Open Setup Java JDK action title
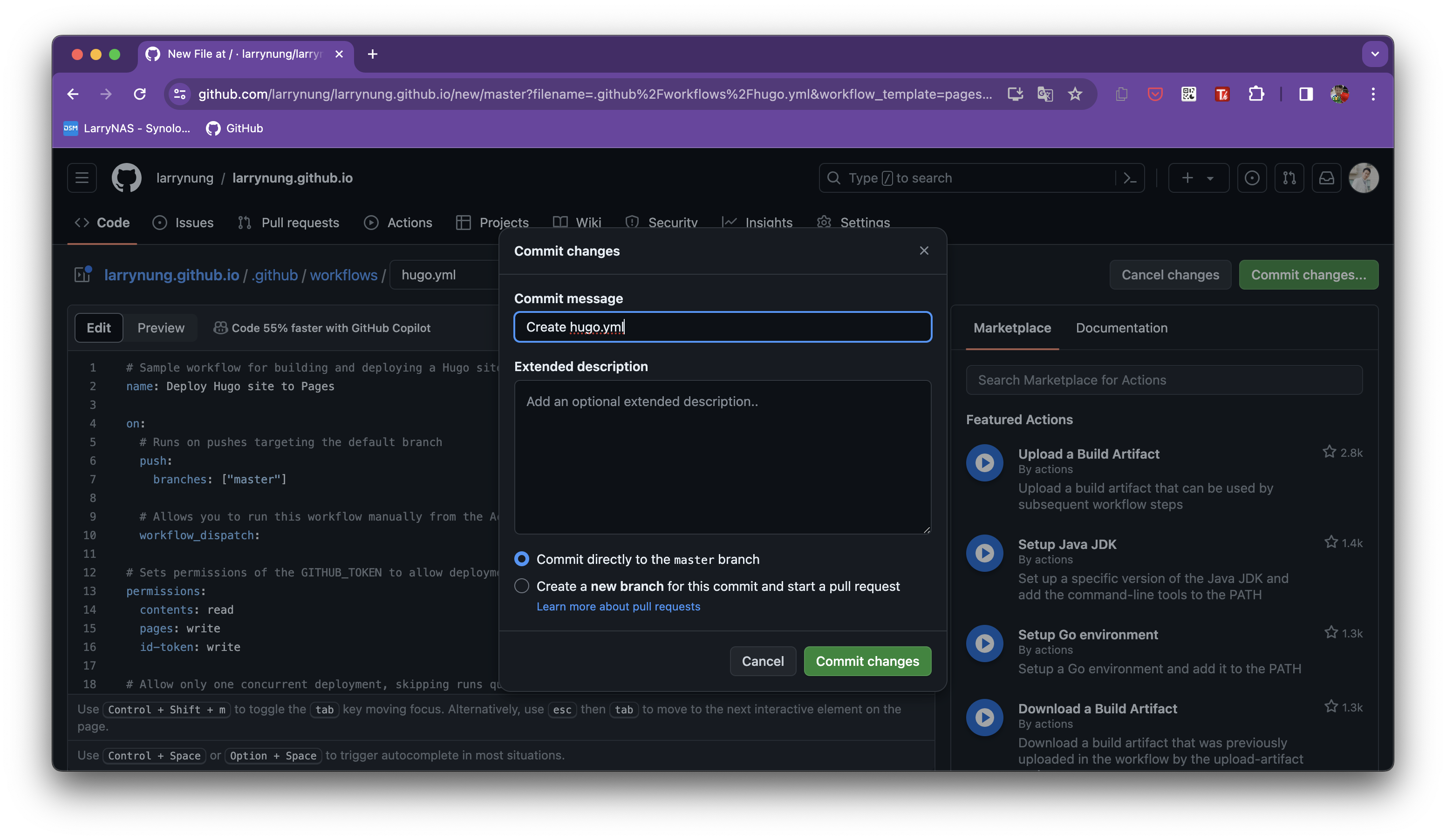 coord(1067,544)
